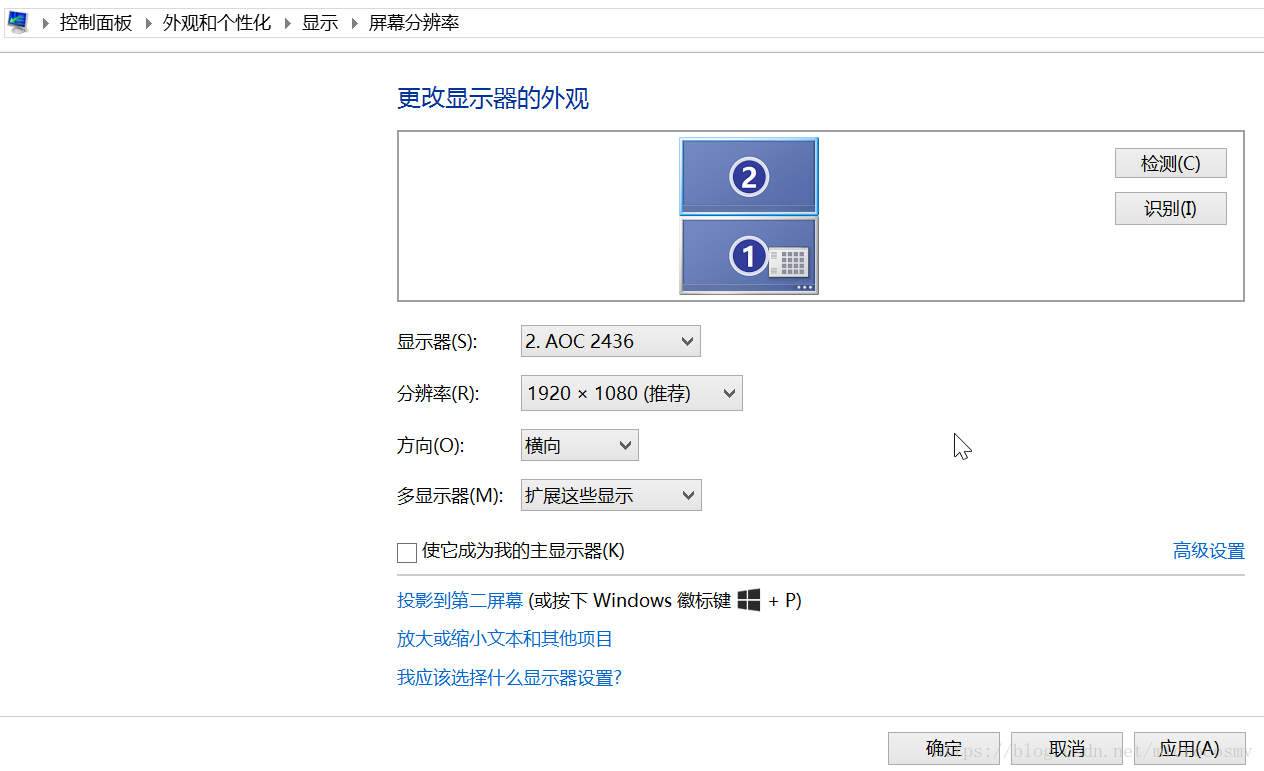Screen dimensions: 1264x771
Task: Click the 检测(C) button
Action: 1170,163
